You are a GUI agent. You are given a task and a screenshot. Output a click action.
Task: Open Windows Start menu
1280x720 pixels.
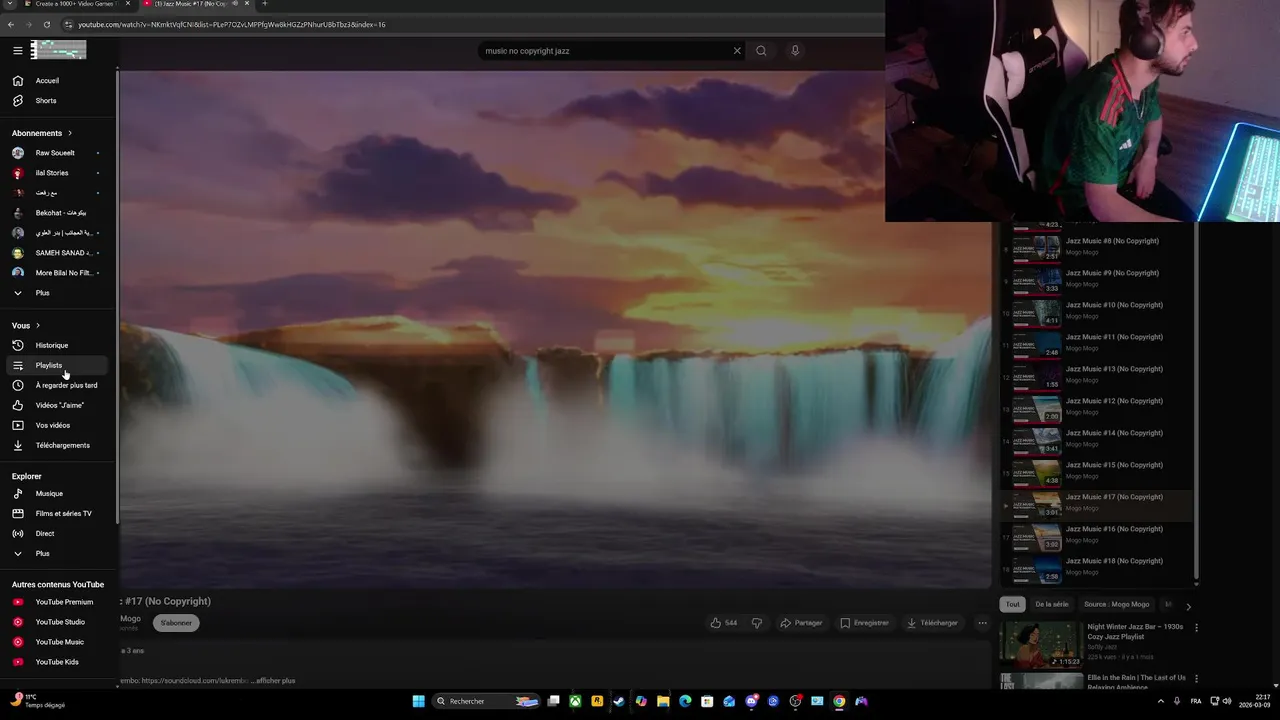419,701
